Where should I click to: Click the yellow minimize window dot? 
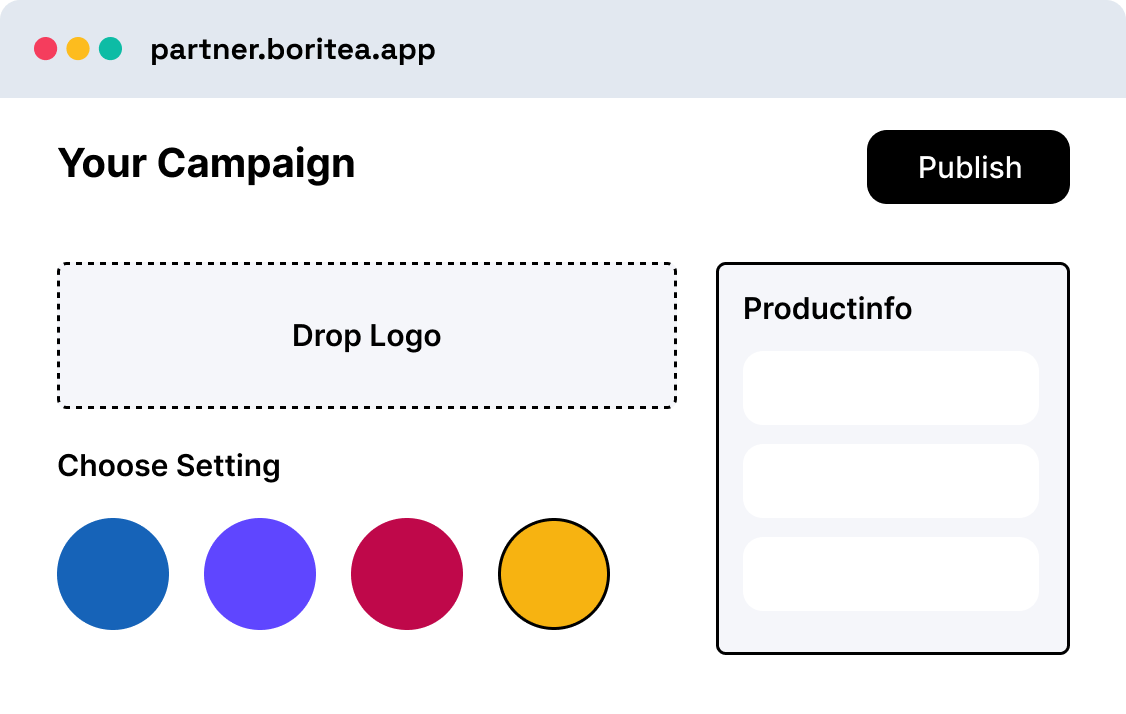coord(78,49)
